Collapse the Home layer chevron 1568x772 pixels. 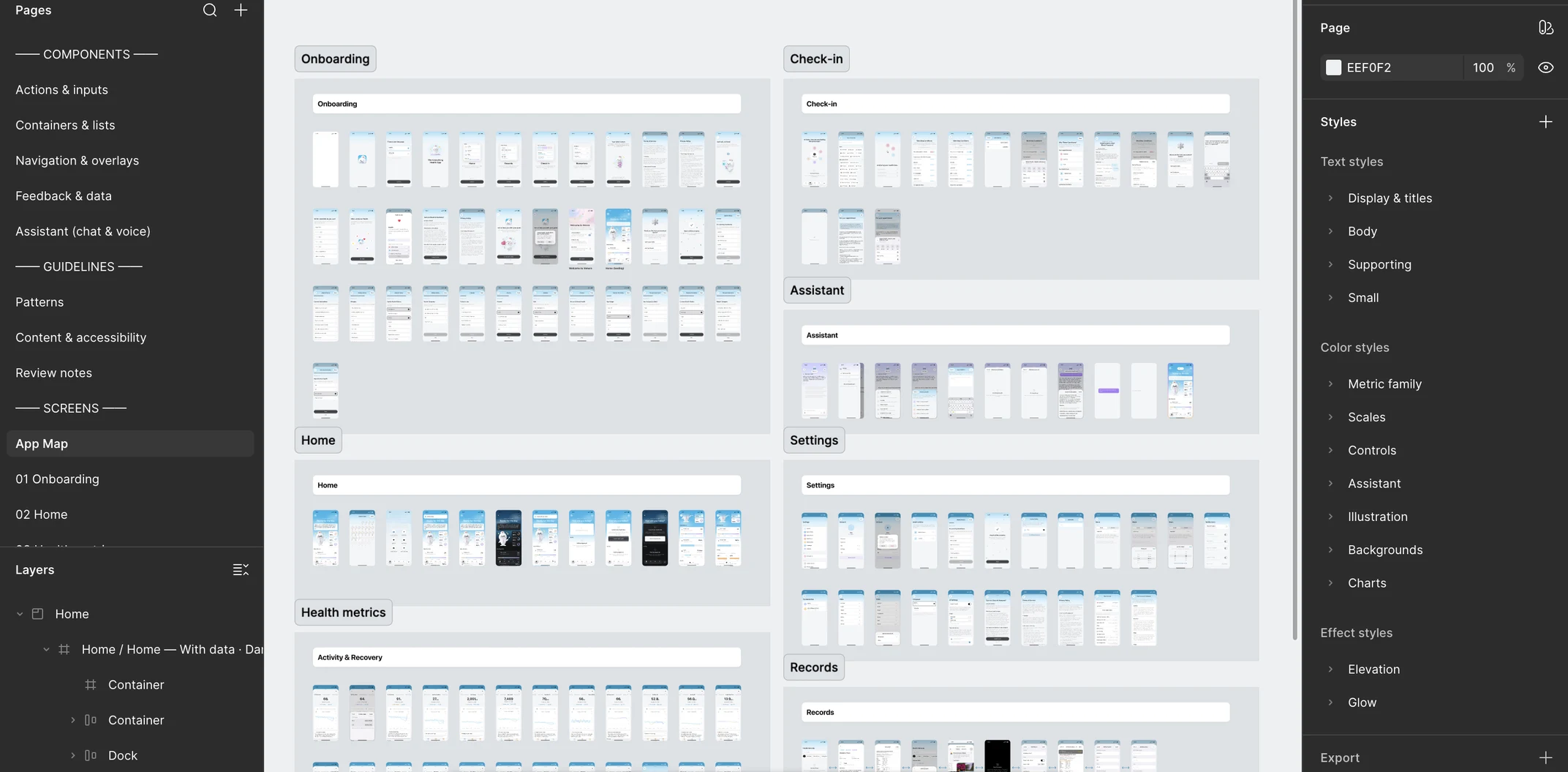pos(20,614)
